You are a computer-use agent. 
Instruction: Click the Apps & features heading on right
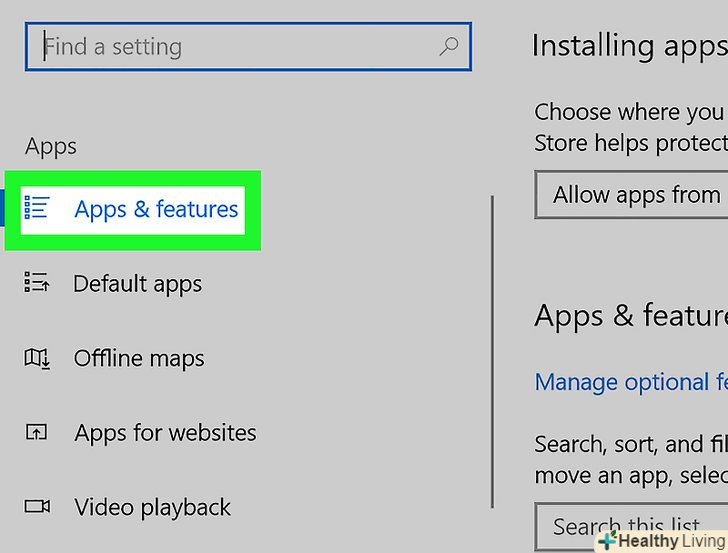[x=630, y=315]
